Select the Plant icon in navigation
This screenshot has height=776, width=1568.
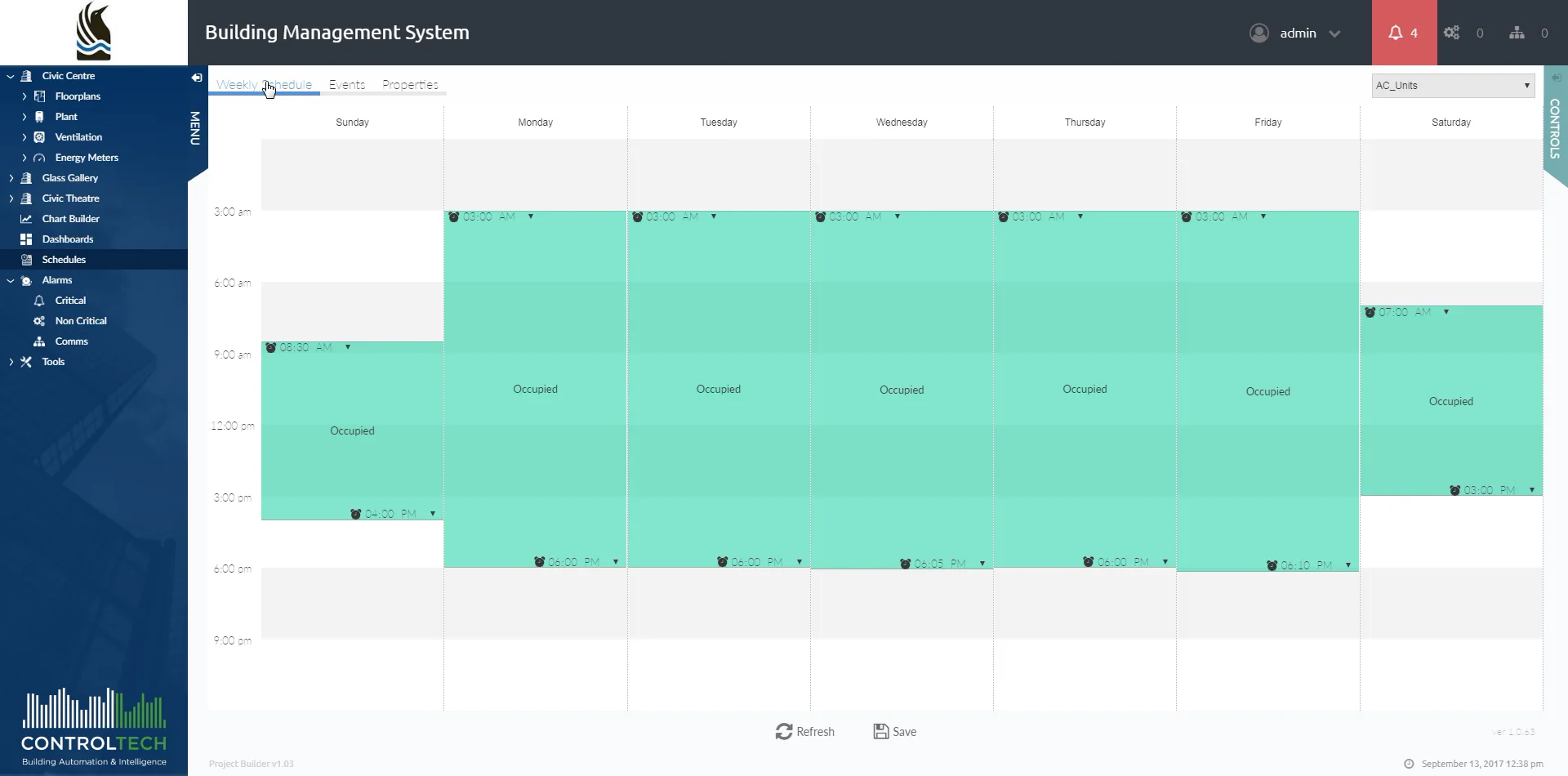click(x=39, y=116)
